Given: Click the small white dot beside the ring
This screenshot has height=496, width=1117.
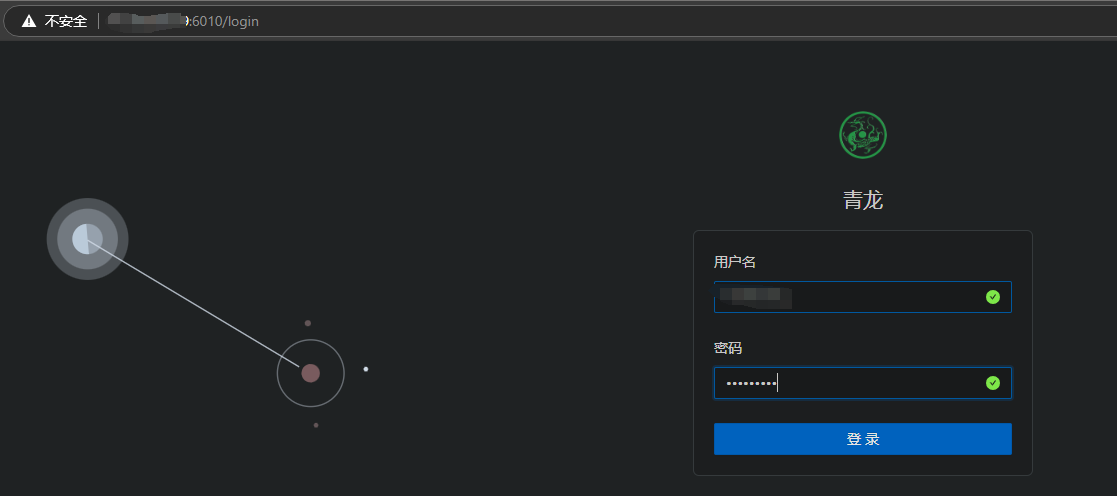Looking at the screenshot, I should click(x=366, y=369).
